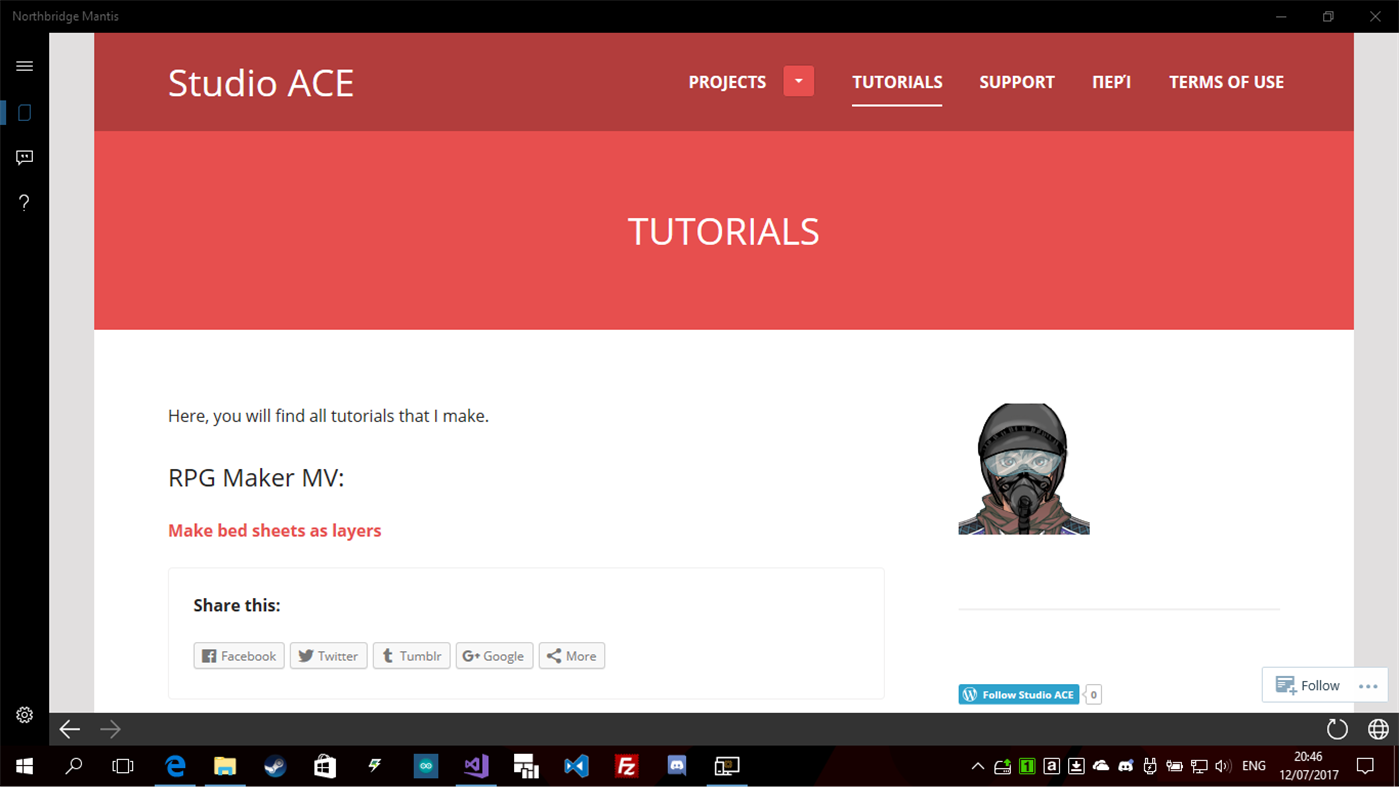The image size is (1399, 787).
Task: Open Discord from the taskbar
Action: coord(677,766)
